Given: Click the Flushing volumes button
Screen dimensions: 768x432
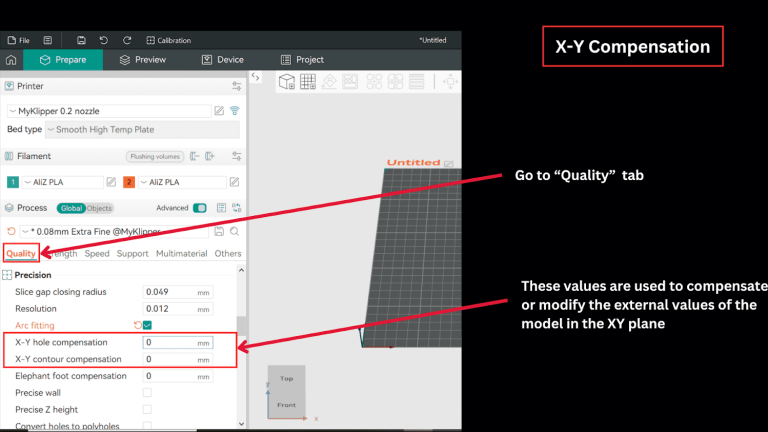Looking at the screenshot, I should (x=155, y=156).
